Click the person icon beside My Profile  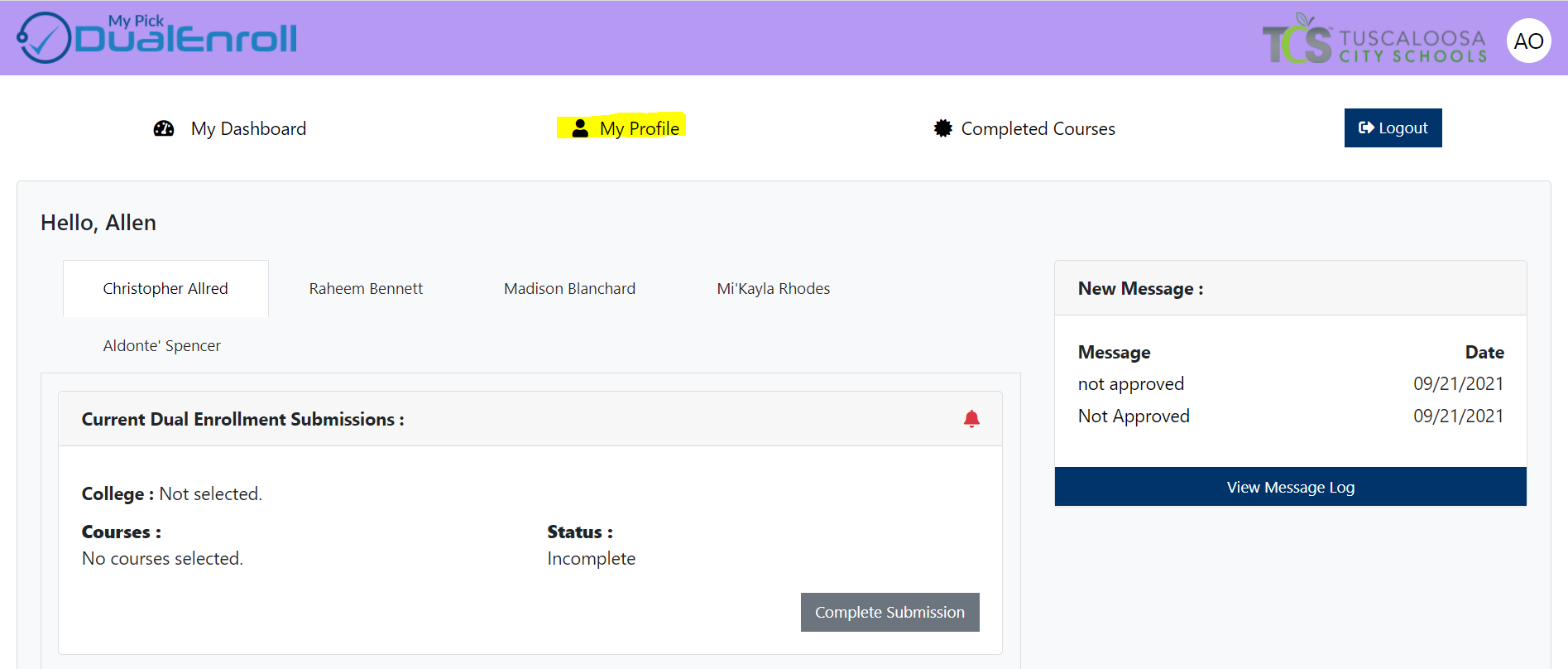click(x=580, y=128)
